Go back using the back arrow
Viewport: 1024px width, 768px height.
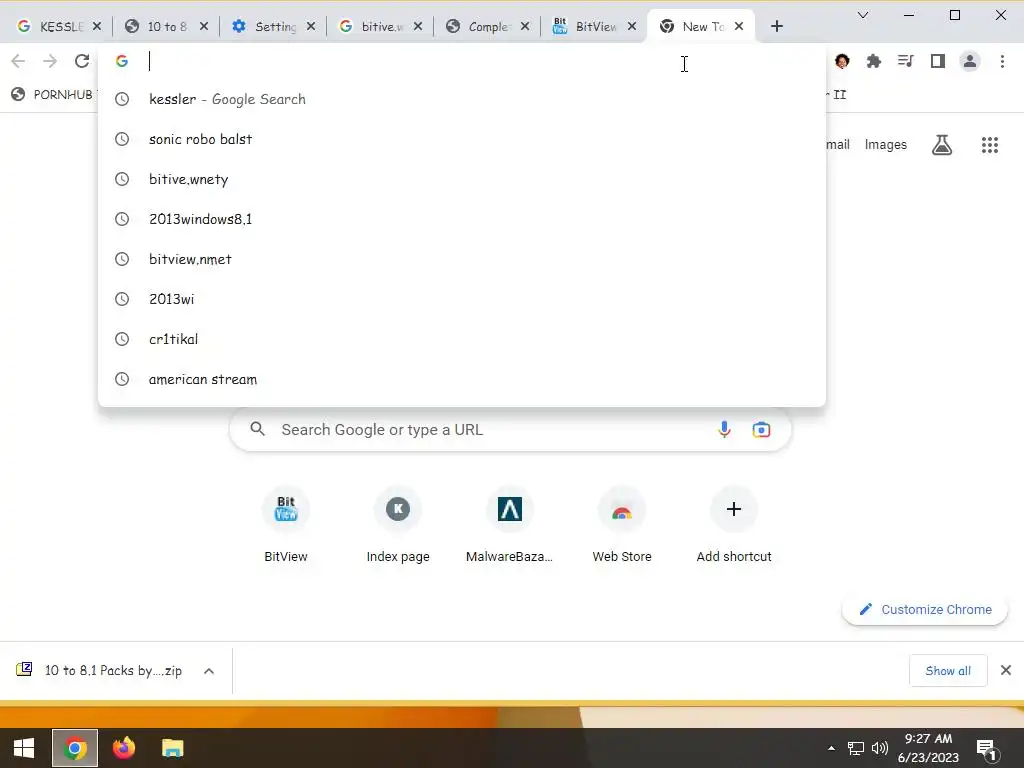click(18, 61)
